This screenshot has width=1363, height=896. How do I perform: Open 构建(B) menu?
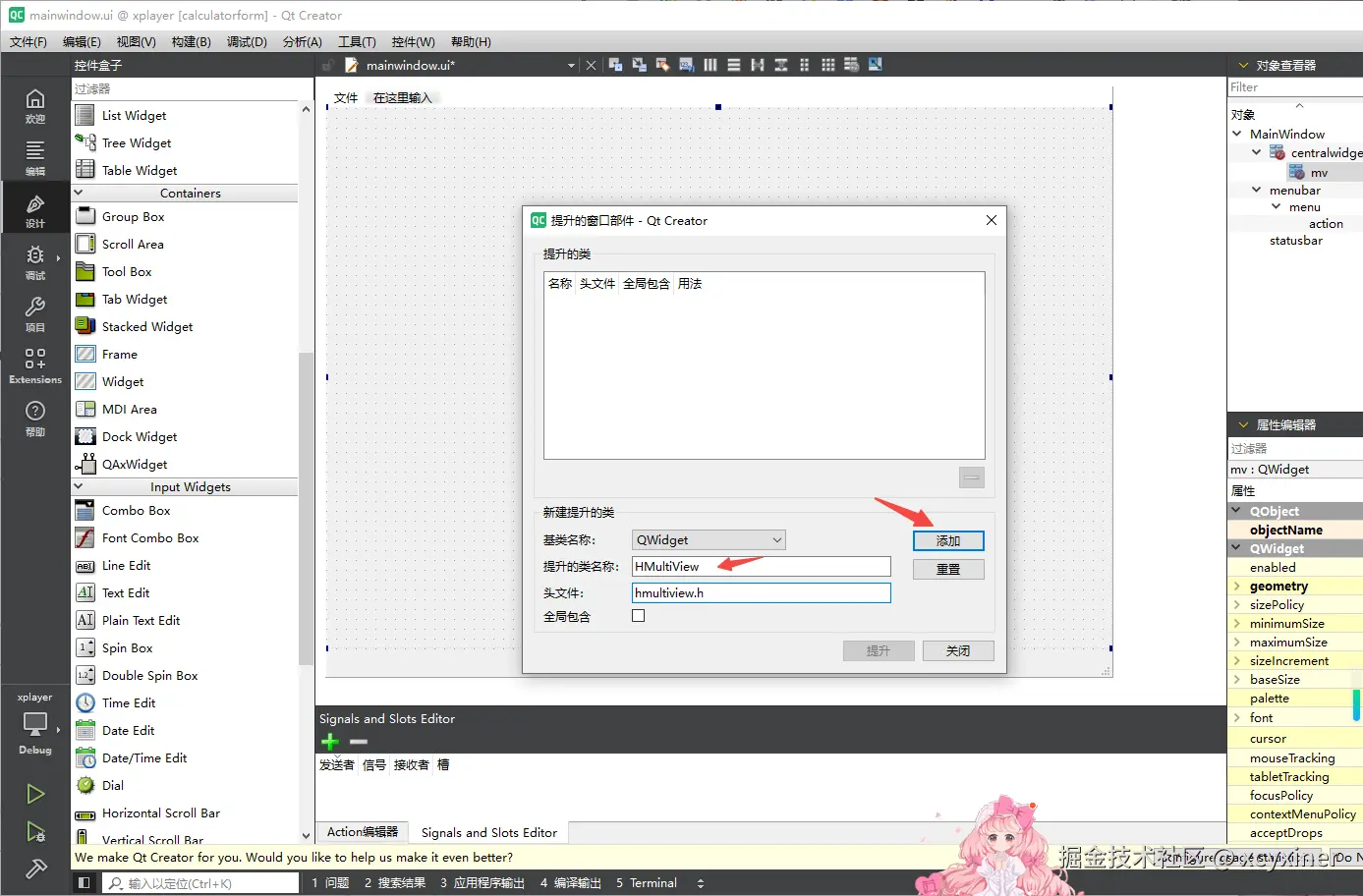point(191,42)
